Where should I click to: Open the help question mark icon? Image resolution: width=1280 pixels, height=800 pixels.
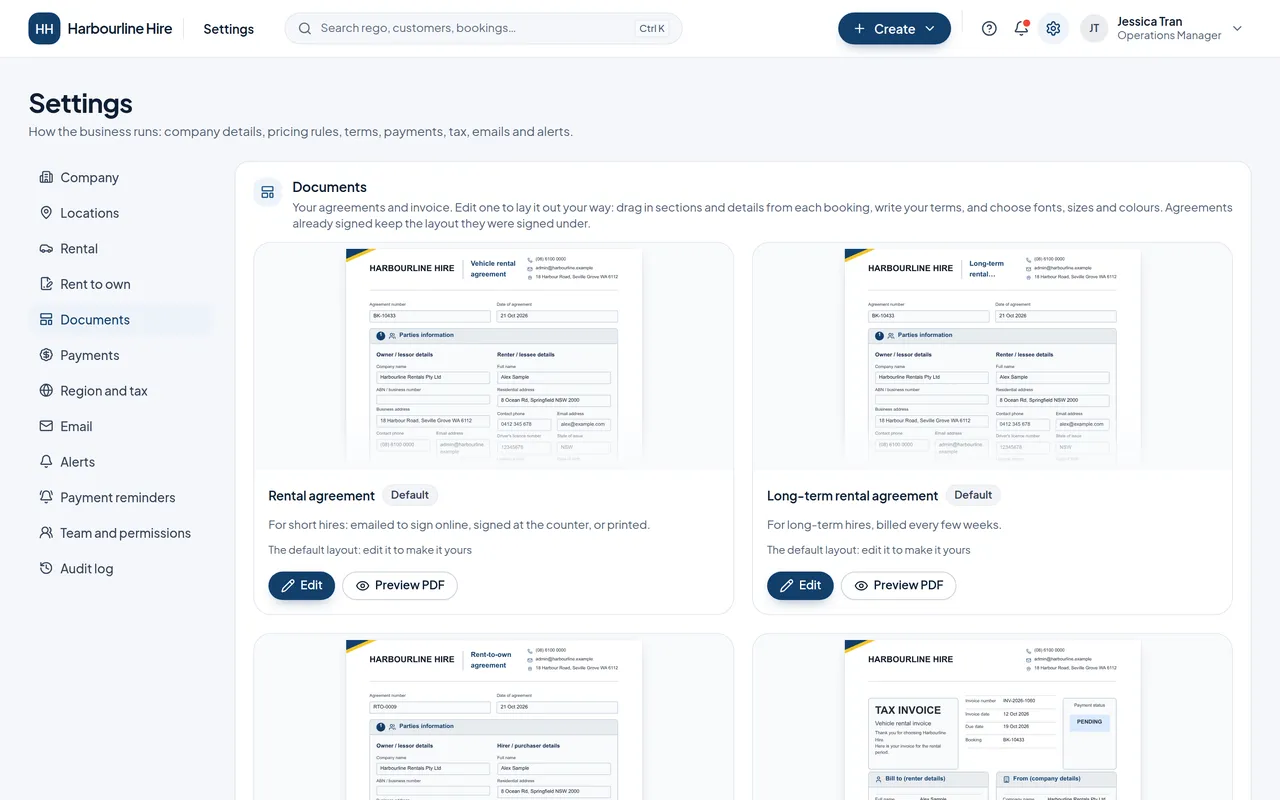coord(989,29)
